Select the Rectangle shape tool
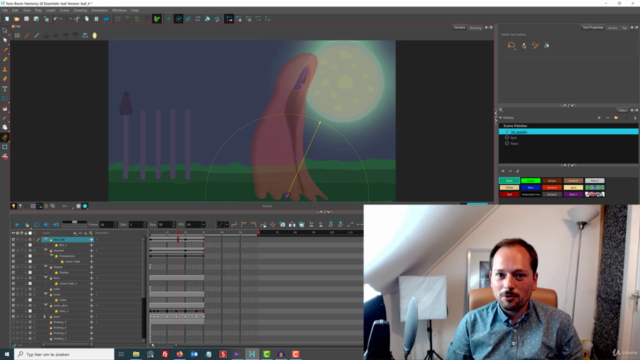 [x=5, y=99]
